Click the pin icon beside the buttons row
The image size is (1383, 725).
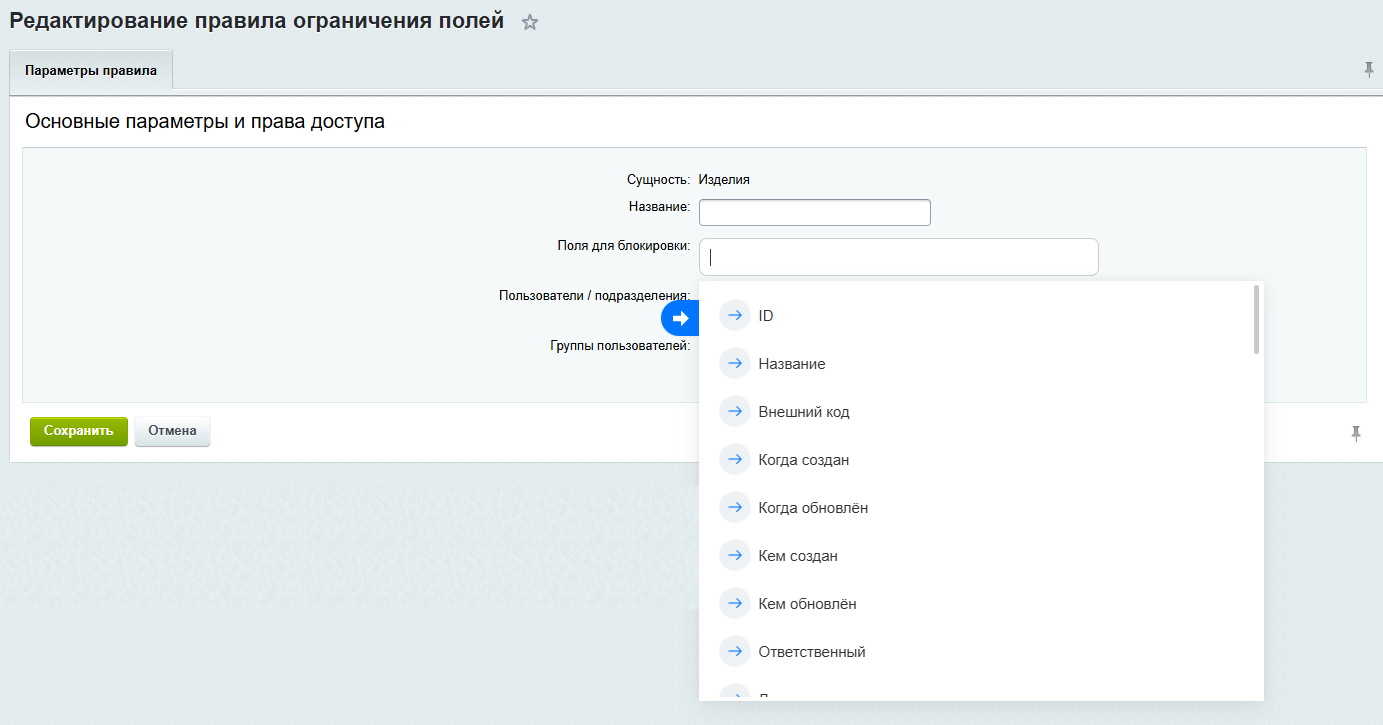pos(1356,434)
